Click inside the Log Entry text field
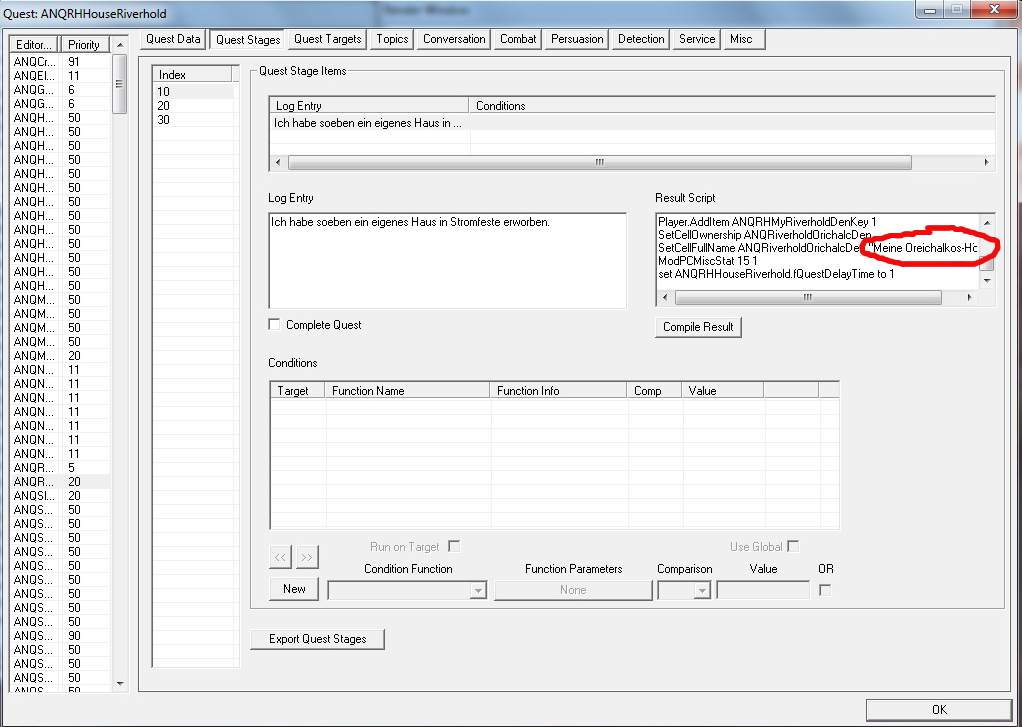 tap(447, 260)
